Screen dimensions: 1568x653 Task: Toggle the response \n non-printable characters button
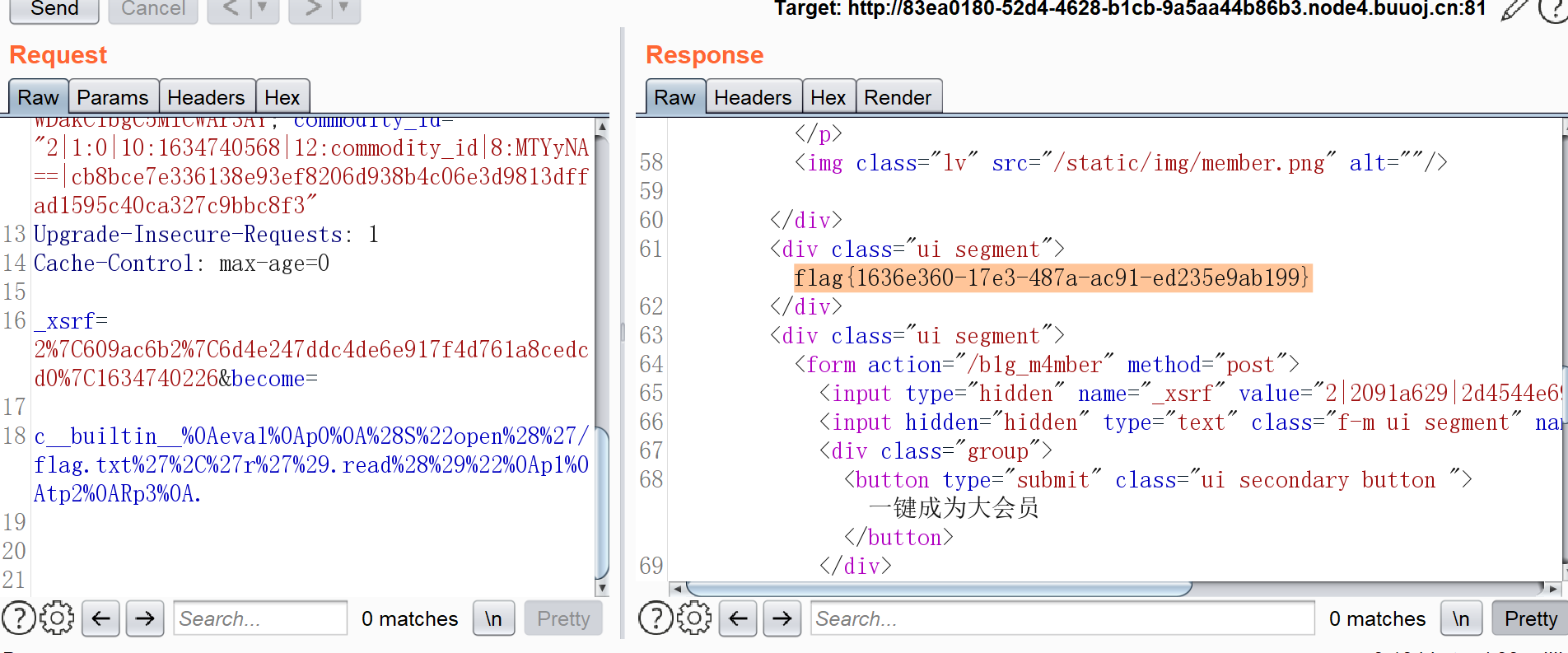coord(1461,618)
